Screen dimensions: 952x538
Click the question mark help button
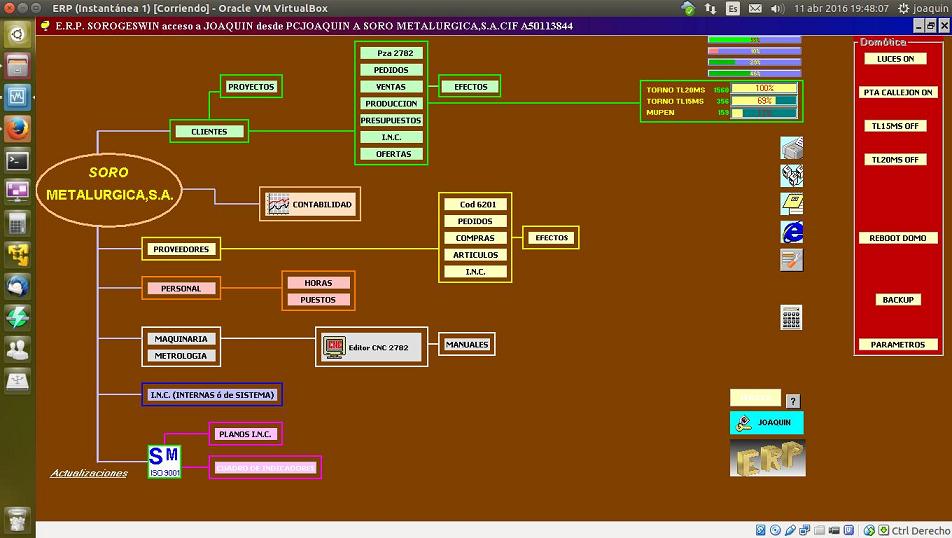point(793,401)
